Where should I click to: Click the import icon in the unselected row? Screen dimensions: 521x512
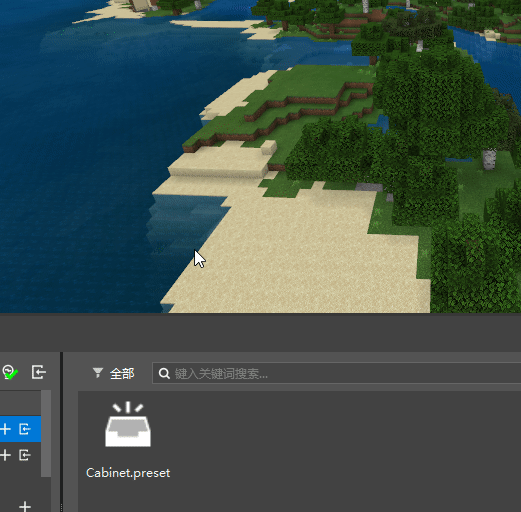[25, 455]
